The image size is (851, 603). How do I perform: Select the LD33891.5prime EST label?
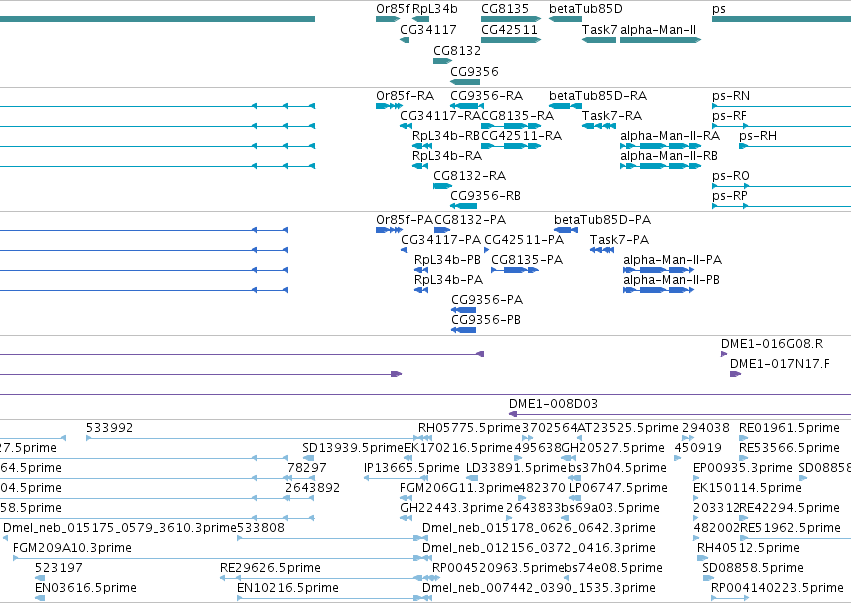(517, 468)
